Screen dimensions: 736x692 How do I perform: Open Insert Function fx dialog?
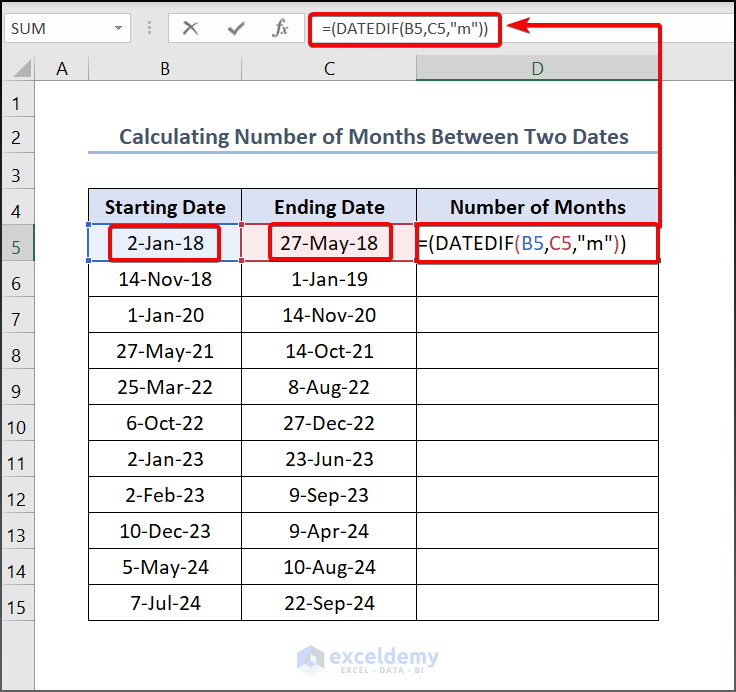[280, 28]
